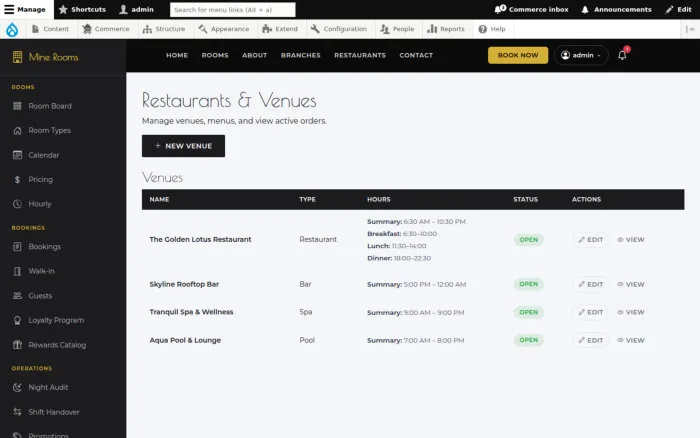The height and width of the screenshot is (438, 700).
Task: Click the Edit pencil icon in toolbar
Action: [x=669, y=9]
